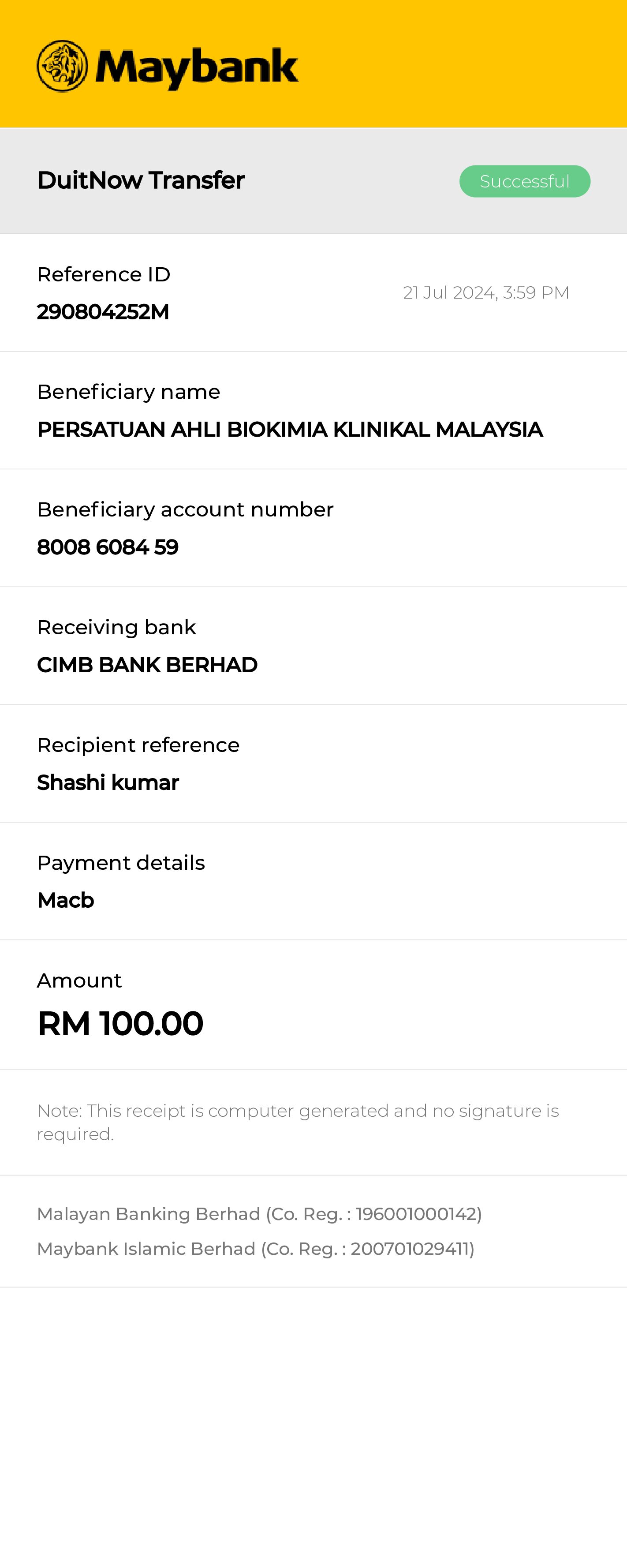627x1568 pixels.
Task: Select the RM 100.00 amount
Action: pos(120,1023)
